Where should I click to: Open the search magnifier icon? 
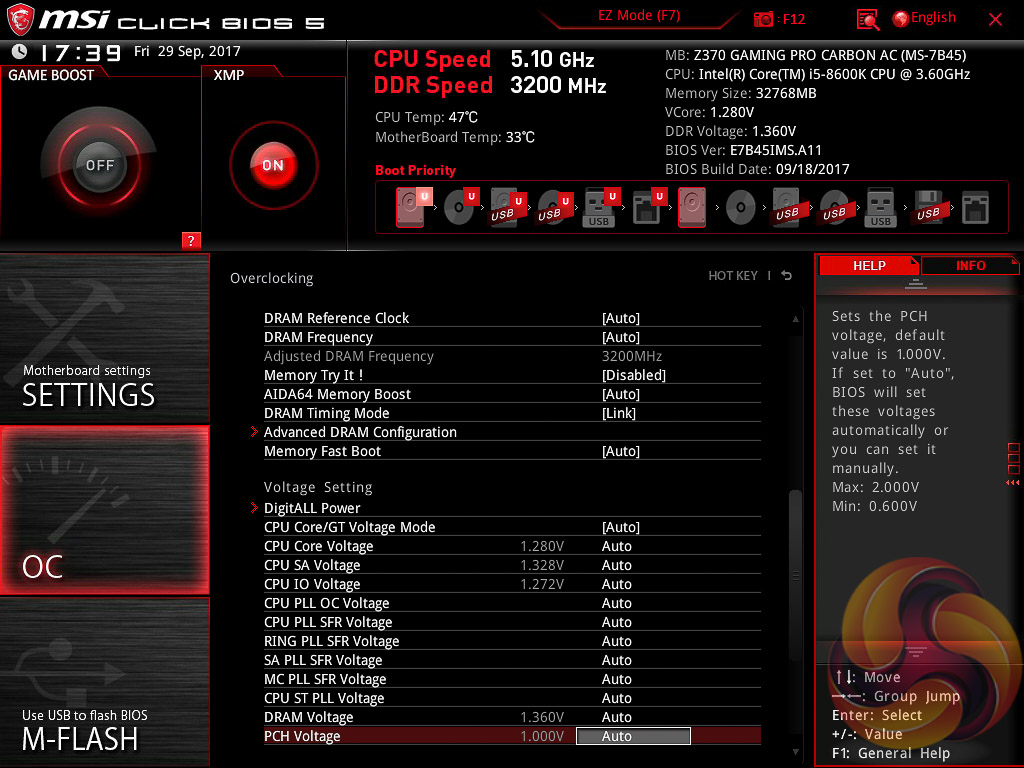tap(868, 19)
